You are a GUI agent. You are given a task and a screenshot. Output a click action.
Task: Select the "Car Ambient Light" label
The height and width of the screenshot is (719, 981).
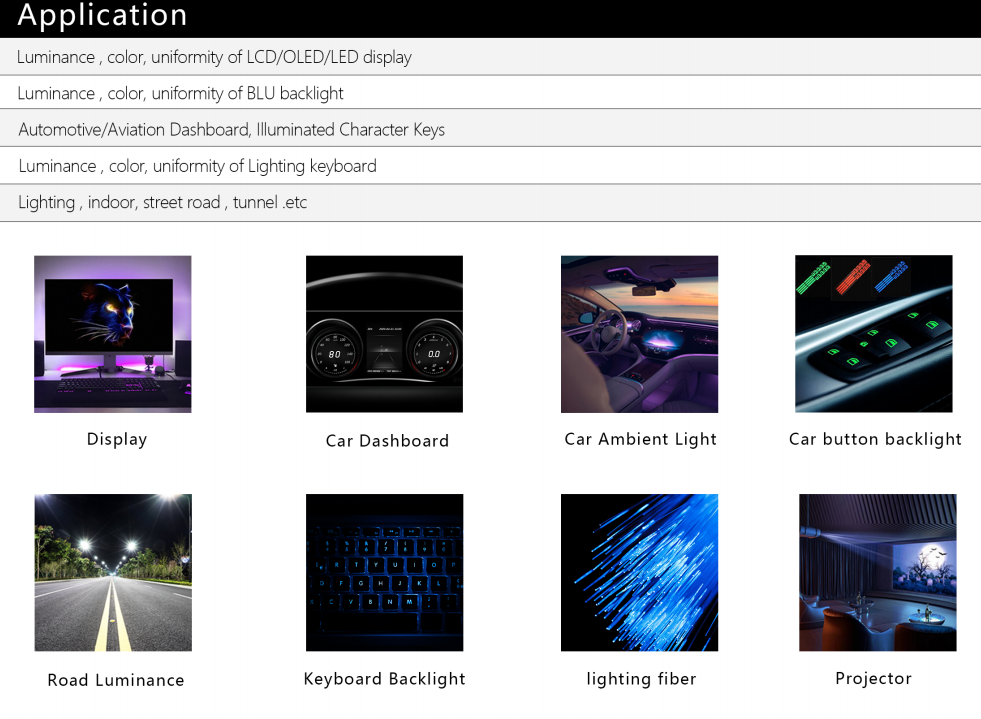pyautogui.click(x=640, y=439)
